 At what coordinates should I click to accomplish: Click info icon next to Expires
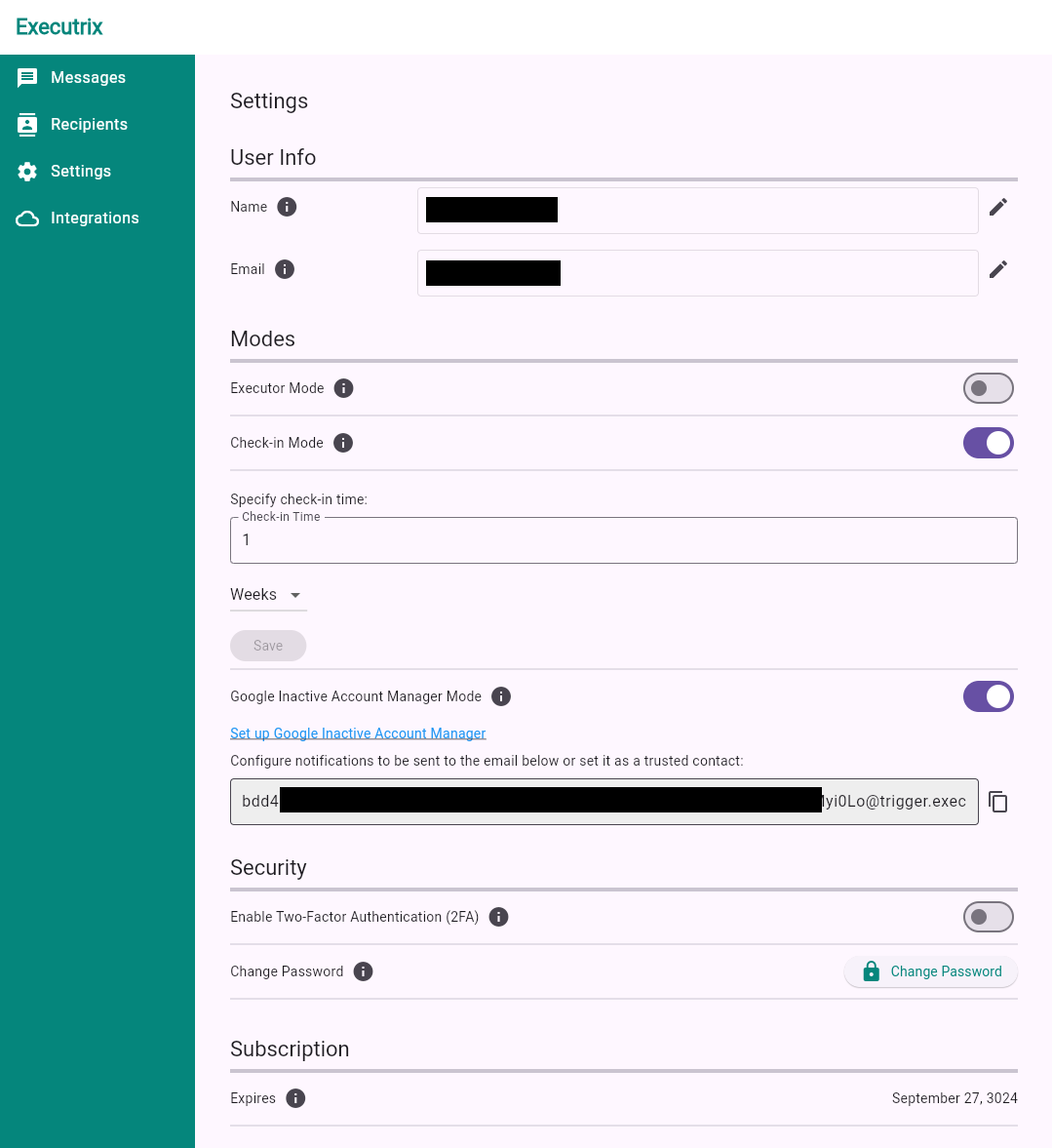coord(295,1098)
